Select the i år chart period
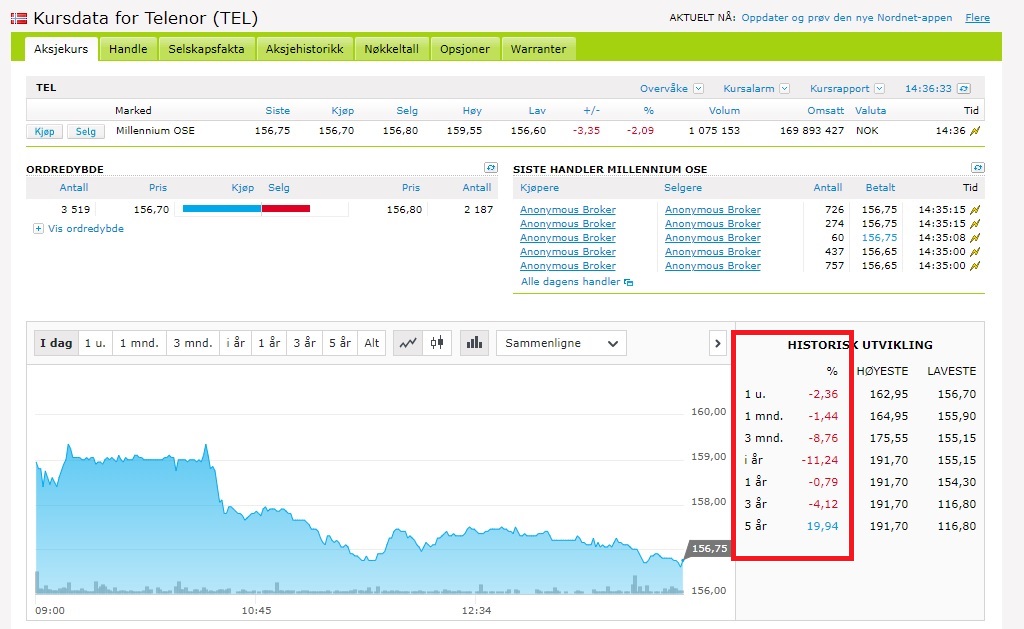 point(236,343)
